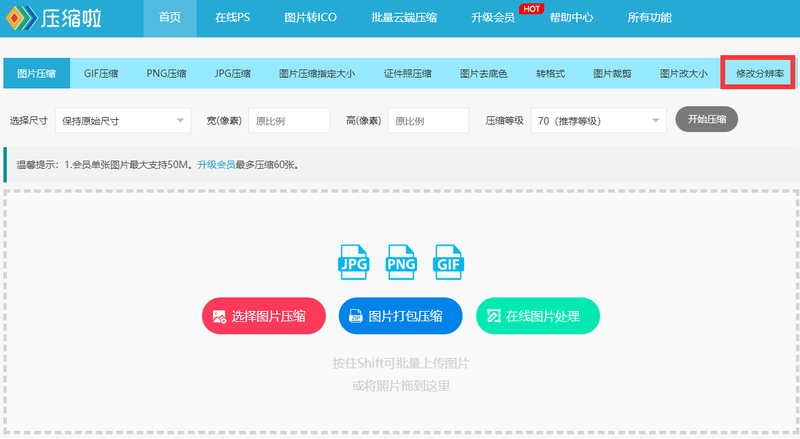Open the 证件照压缩 tab
Image resolution: width=800 pixels, height=439 pixels.
(x=408, y=74)
